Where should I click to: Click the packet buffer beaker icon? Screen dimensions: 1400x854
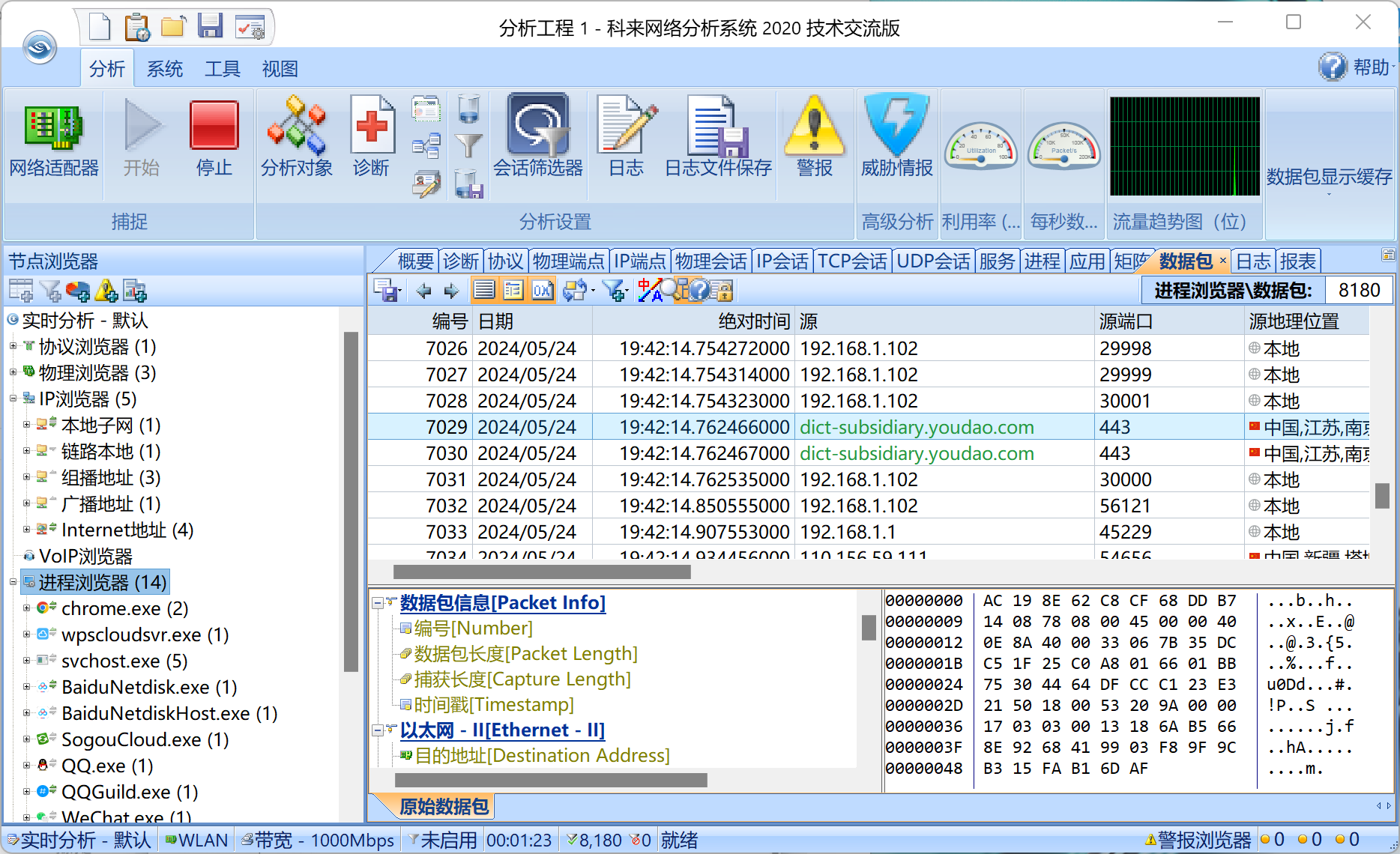[x=468, y=109]
